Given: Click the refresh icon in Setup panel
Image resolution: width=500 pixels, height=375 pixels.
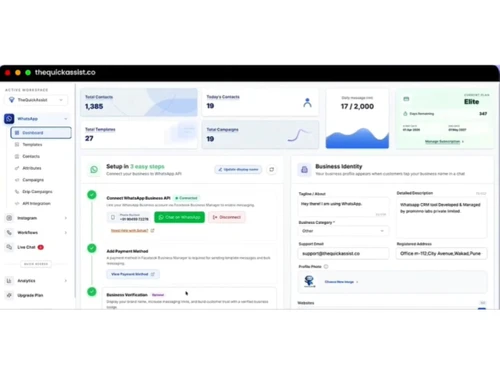Looking at the screenshot, I should [x=272, y=170].
